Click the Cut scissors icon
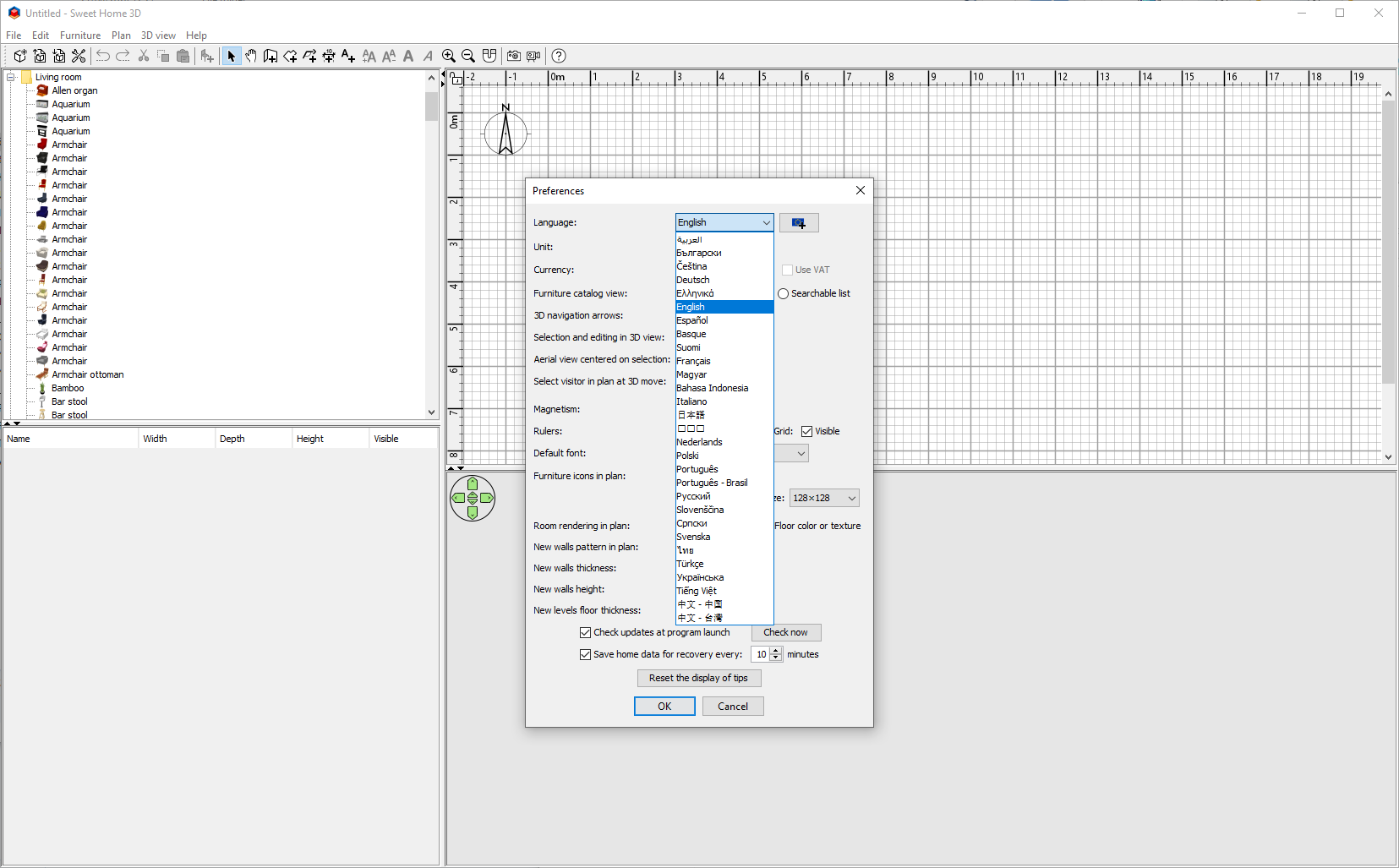This screenshot has width=1399, height=868. point(144,56)
